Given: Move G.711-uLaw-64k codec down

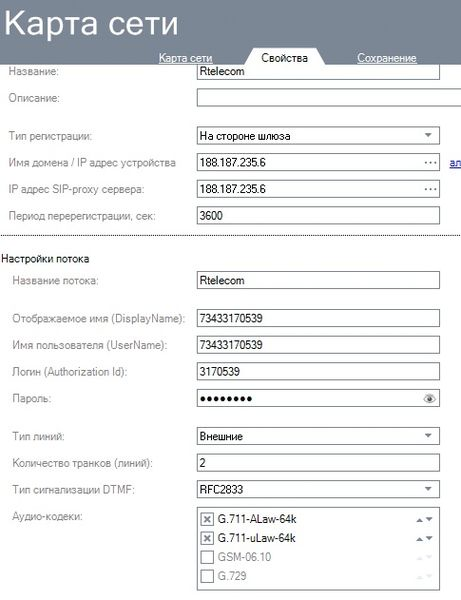Looking at the screenshot, I should coord(429,538).
